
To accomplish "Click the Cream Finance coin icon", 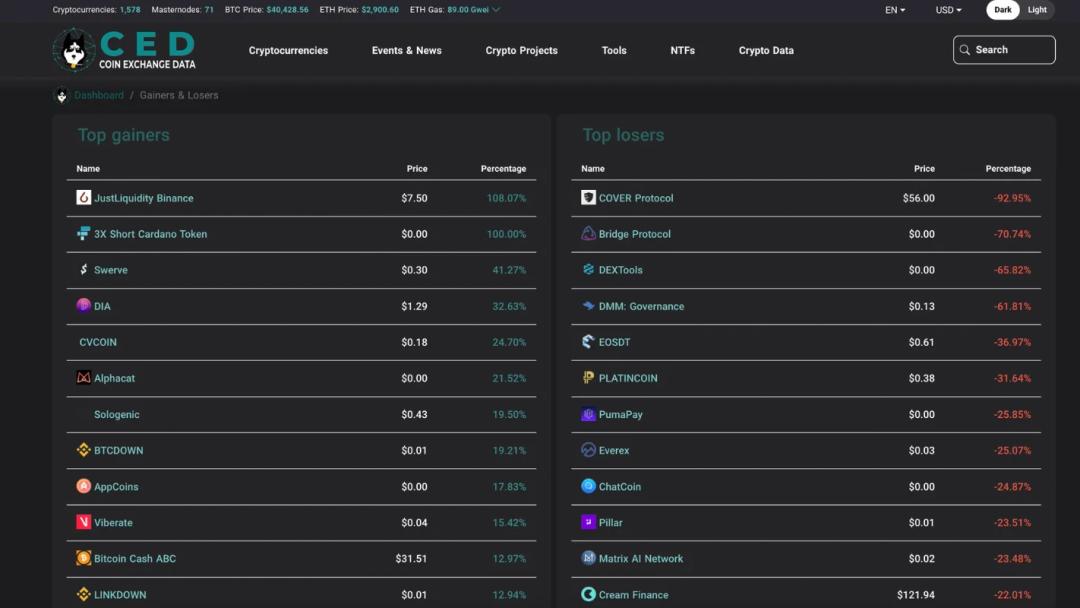I will pyautogui.click(x=588, y=594).
